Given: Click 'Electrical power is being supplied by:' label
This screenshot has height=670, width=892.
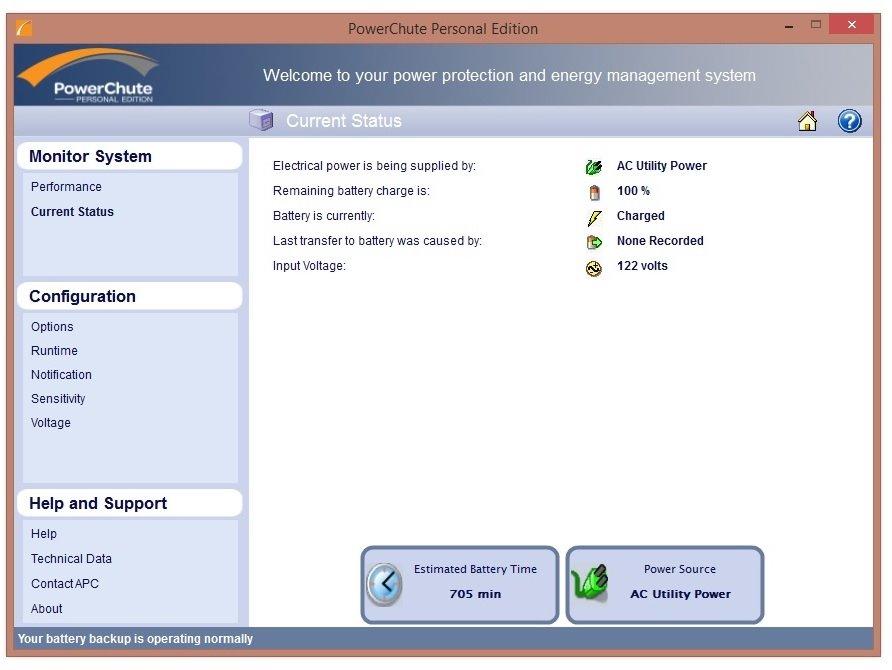Looking at the screenshot, I should coord(374,166).
